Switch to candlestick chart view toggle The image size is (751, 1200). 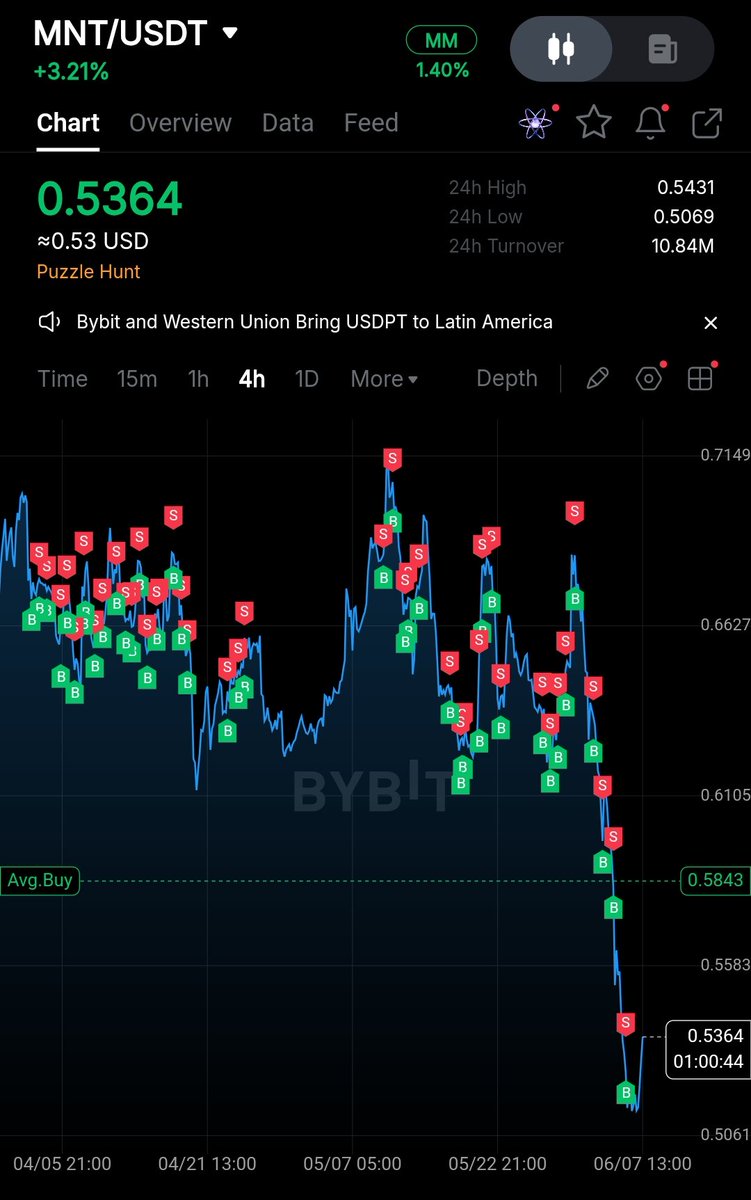(562, 48)
